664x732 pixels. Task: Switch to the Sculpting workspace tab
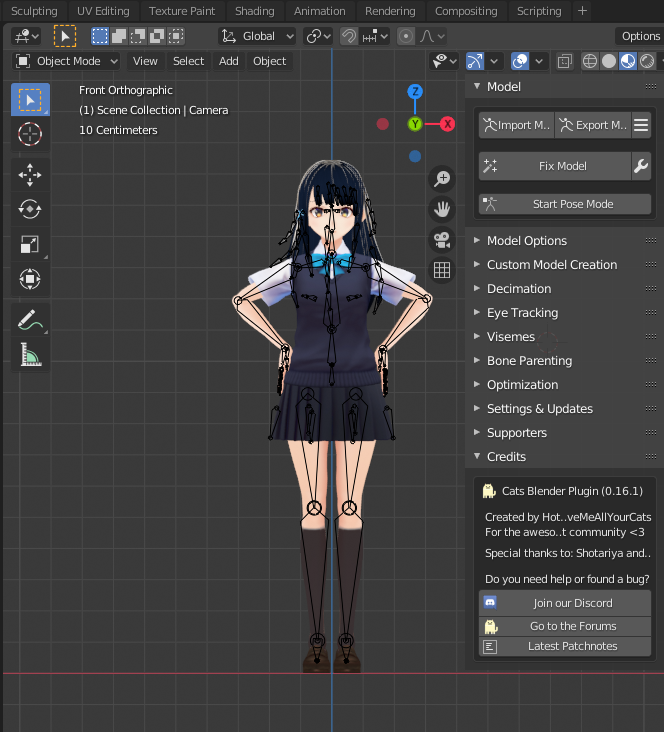pos(34,11)
